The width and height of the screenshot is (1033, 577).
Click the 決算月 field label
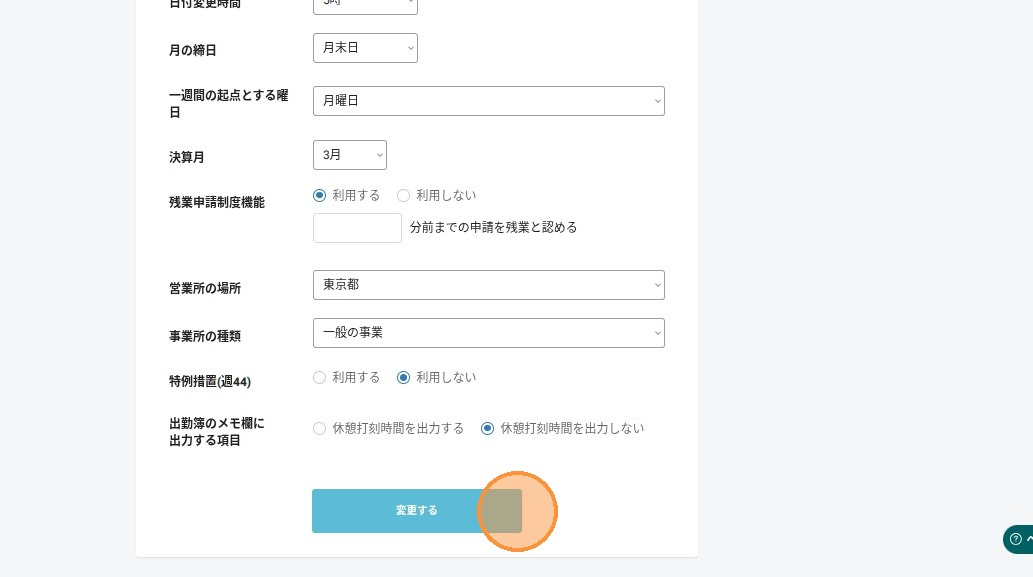pyautogui.click(x=186, y=157)
